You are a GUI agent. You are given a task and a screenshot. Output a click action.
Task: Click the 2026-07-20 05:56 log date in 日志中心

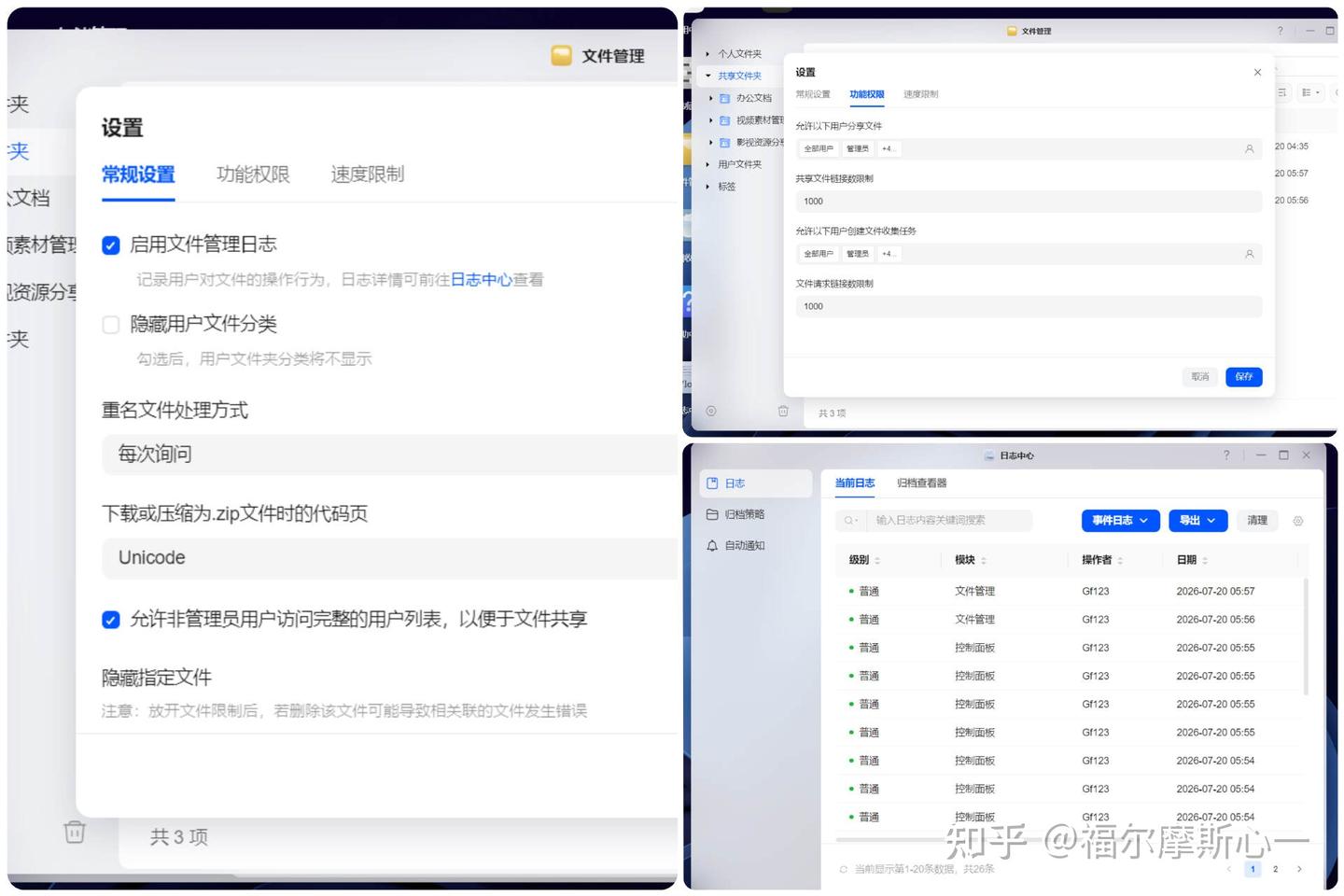[x=1215, y=620]
